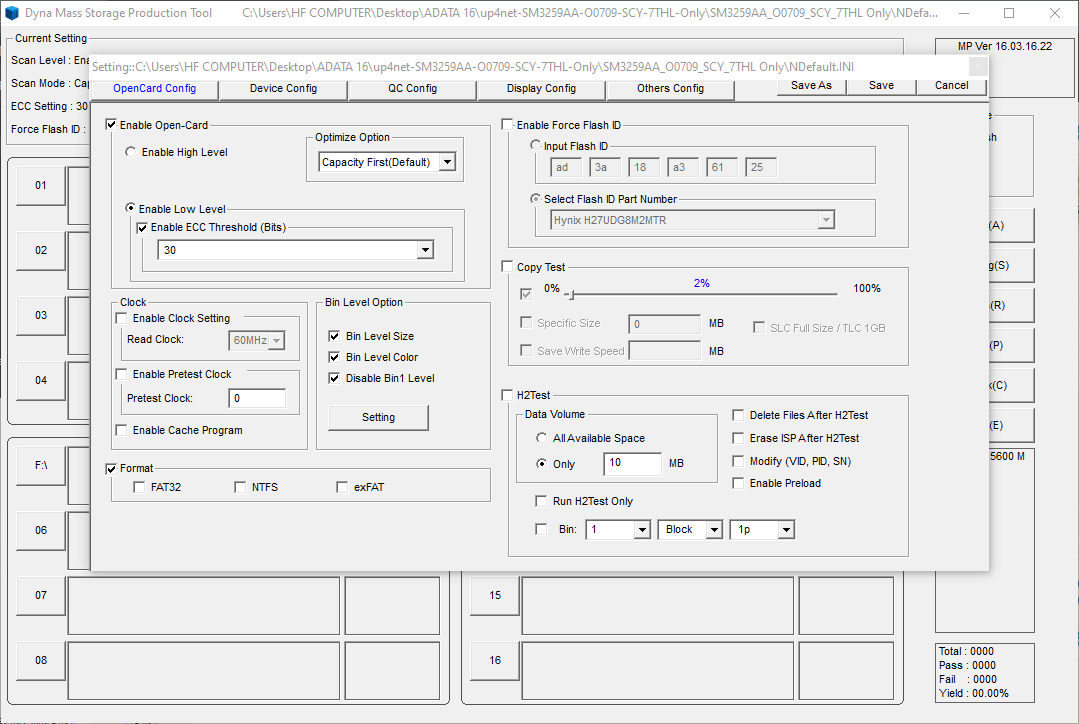Enable Force Flash ID checkbox
Viewport: 1079px width, 724px height.
click(x=508, y=125)
